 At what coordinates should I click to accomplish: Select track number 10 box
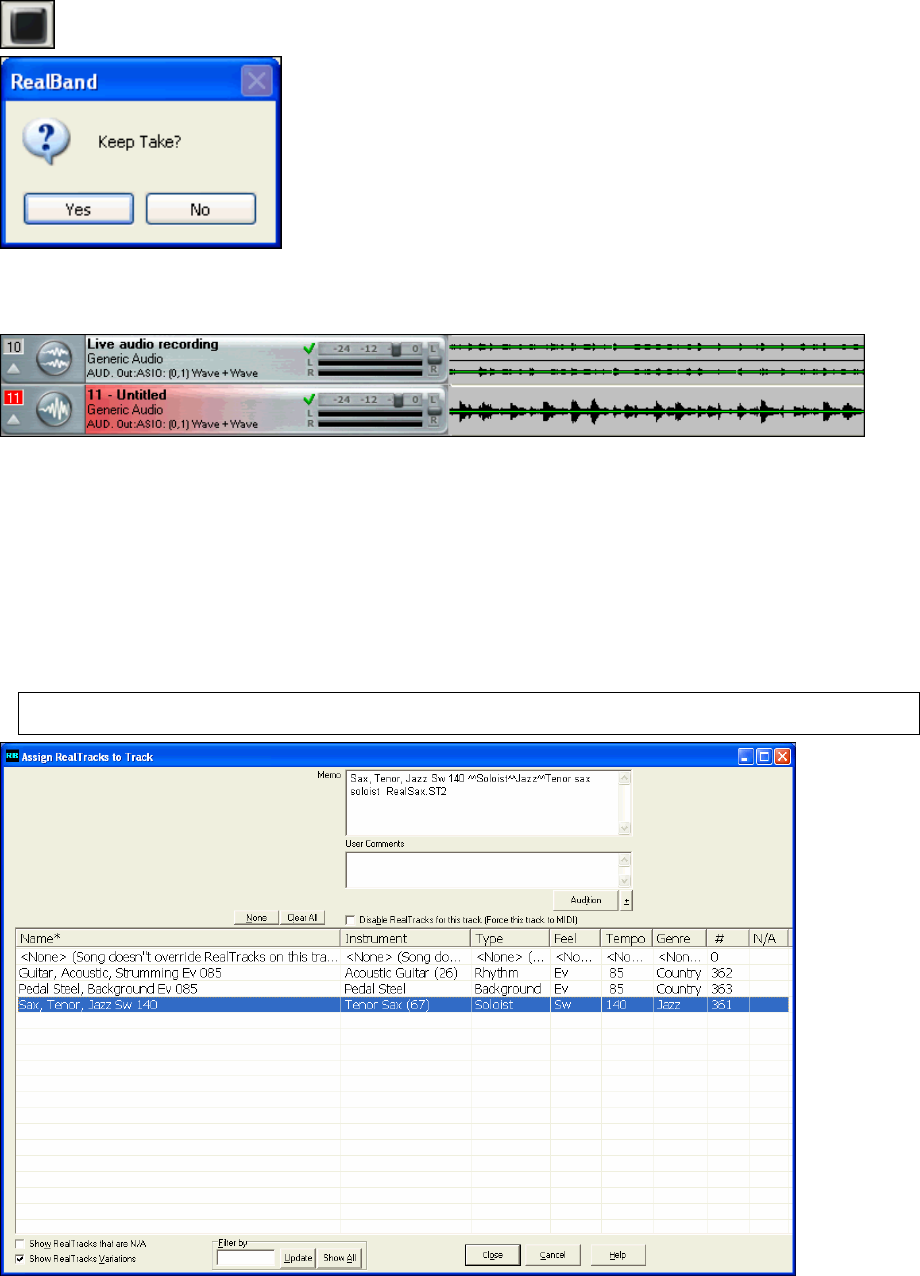click(12, 346)
